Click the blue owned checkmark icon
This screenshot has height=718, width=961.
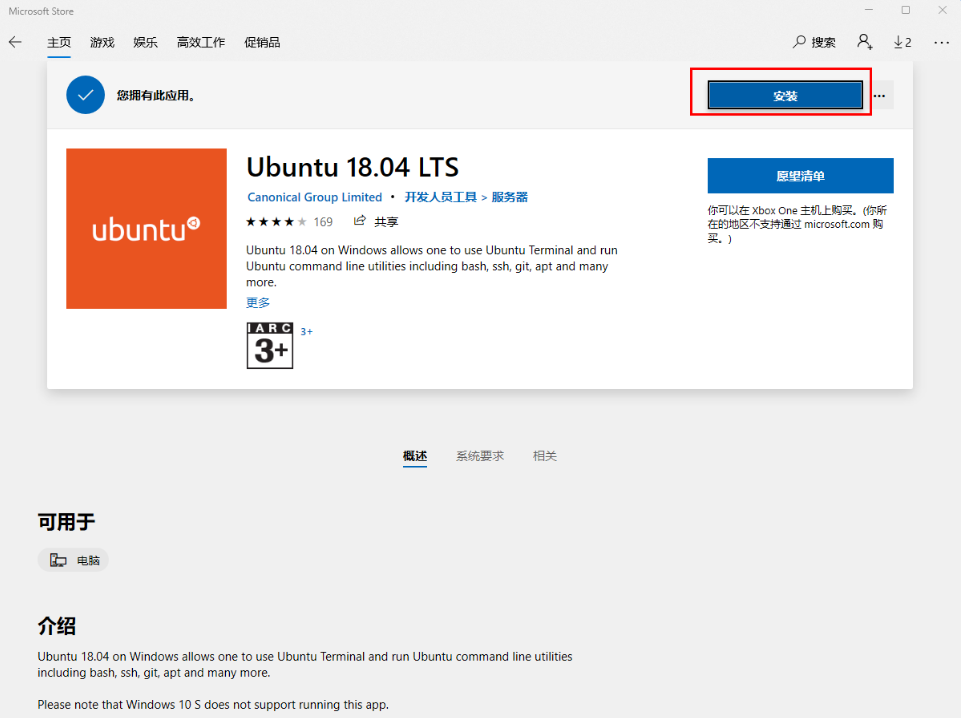point(85,95)
